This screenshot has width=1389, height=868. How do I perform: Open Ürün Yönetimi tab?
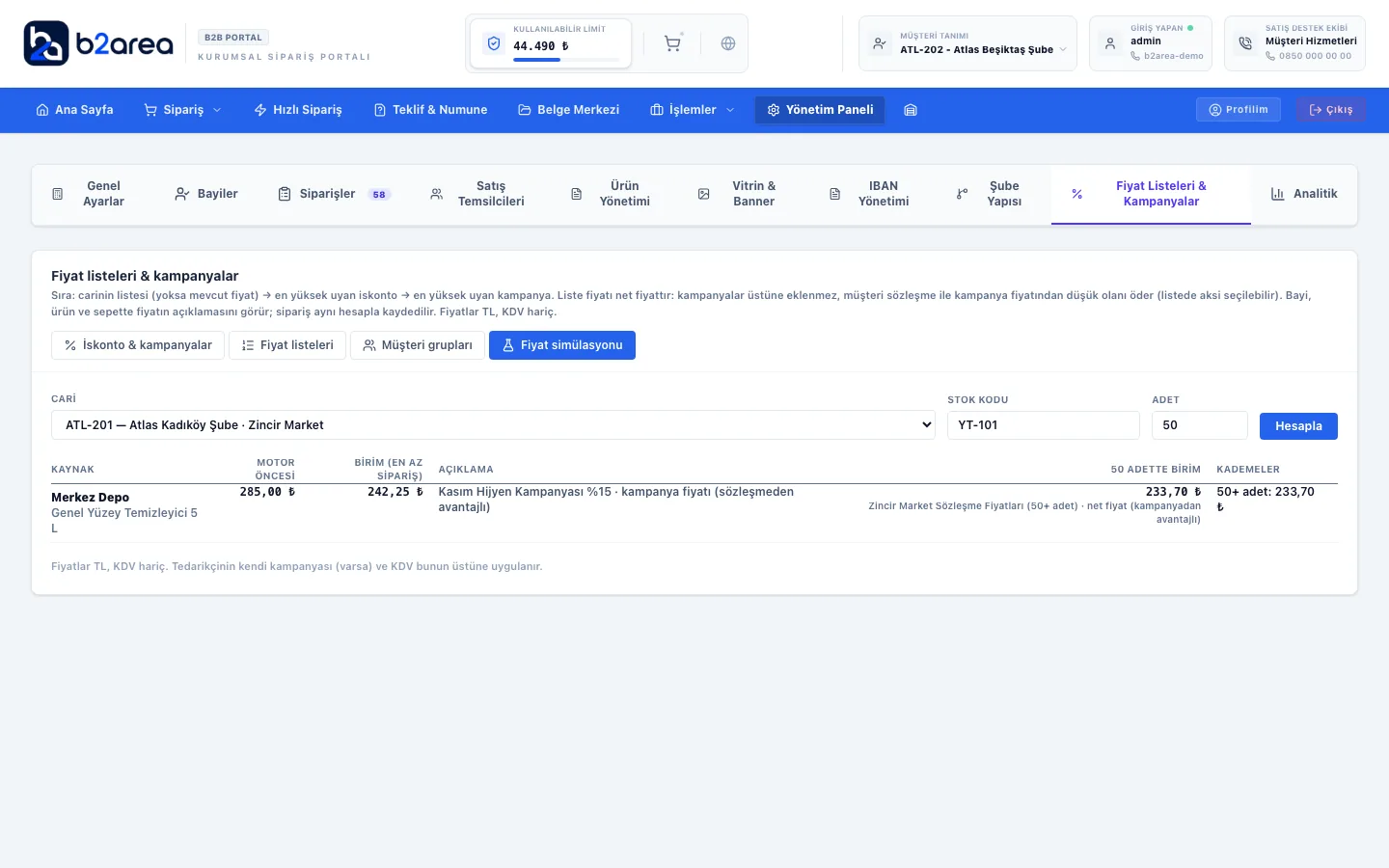tap(611, 194)
